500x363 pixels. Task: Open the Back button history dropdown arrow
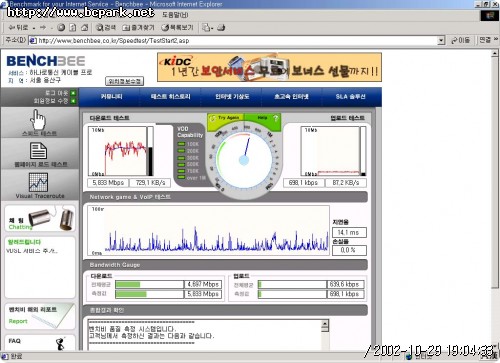point(34,28)
